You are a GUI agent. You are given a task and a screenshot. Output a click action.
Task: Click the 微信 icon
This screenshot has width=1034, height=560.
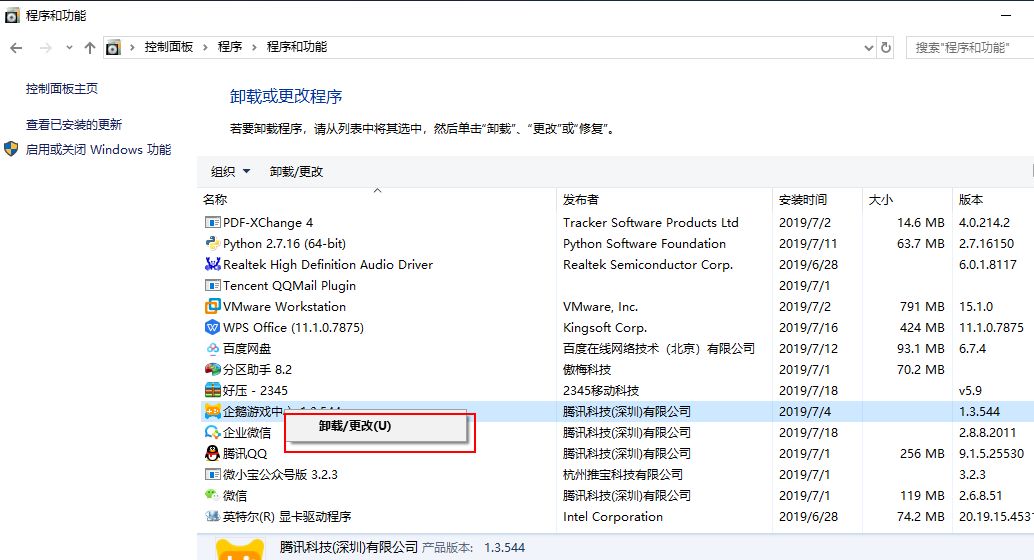point(212,495)
